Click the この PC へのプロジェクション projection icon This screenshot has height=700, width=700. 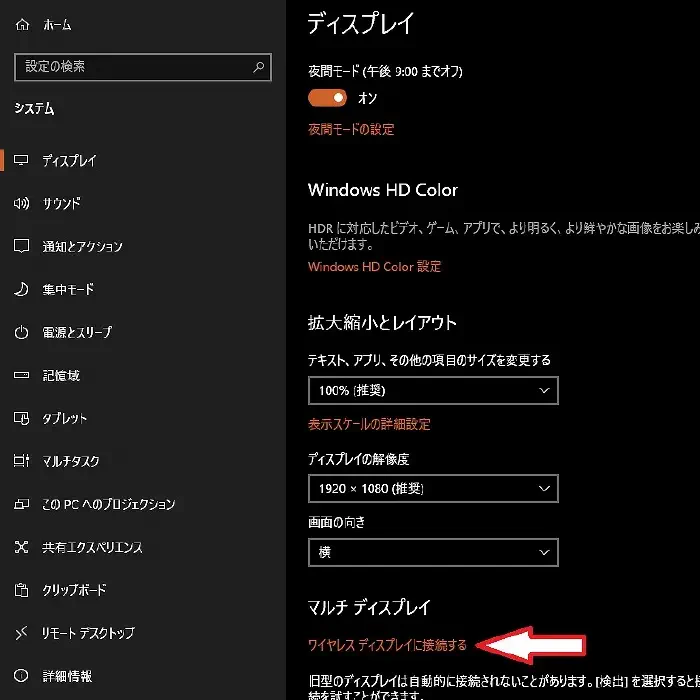[x=21, y=504]
